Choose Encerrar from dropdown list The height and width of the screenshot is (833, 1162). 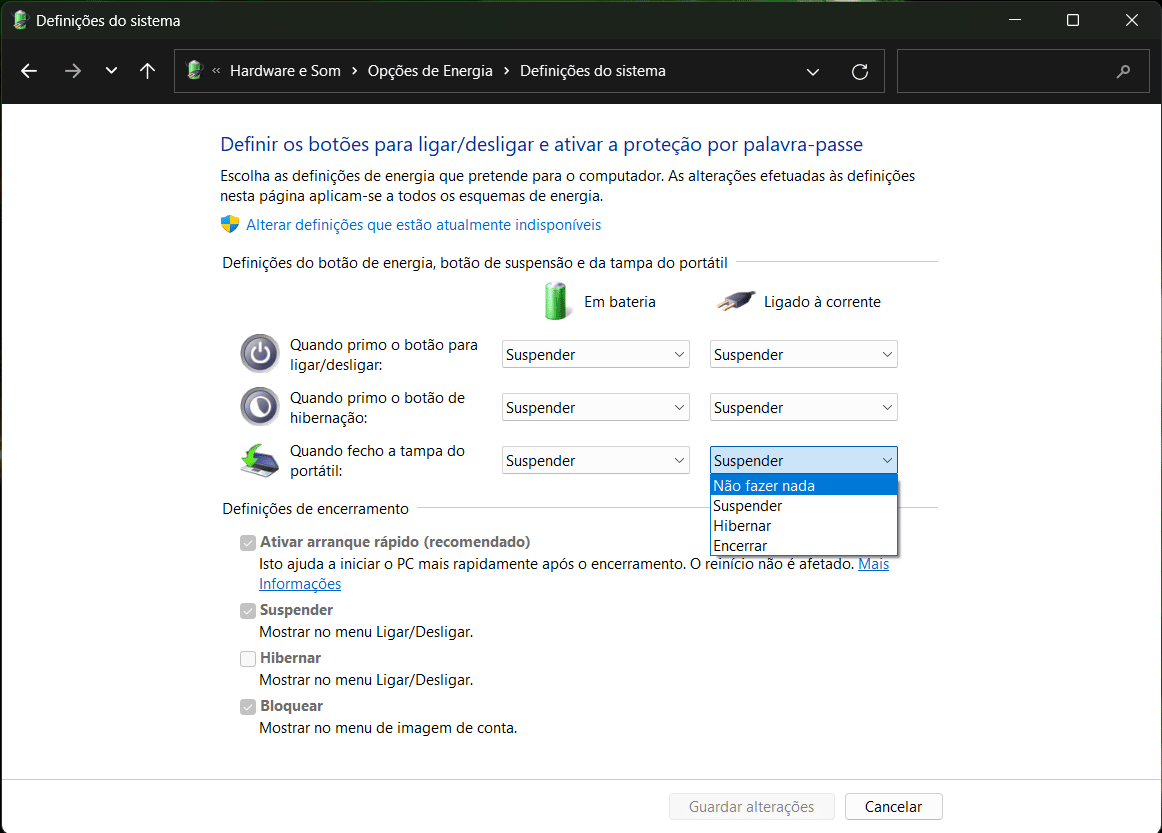click(x=803, y=545)
